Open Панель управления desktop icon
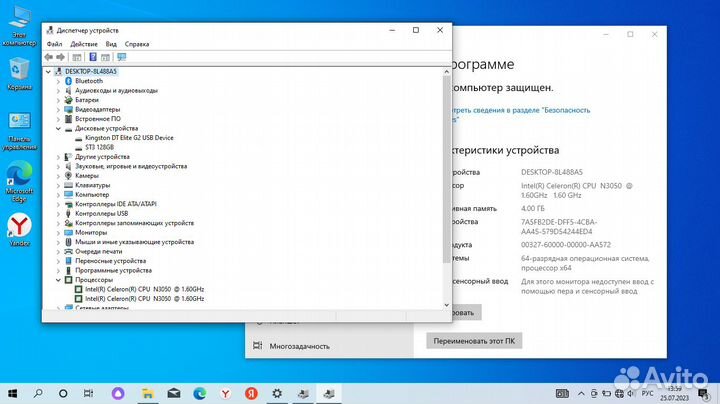The height and width of the screenshot is (404, 720). 19,131
